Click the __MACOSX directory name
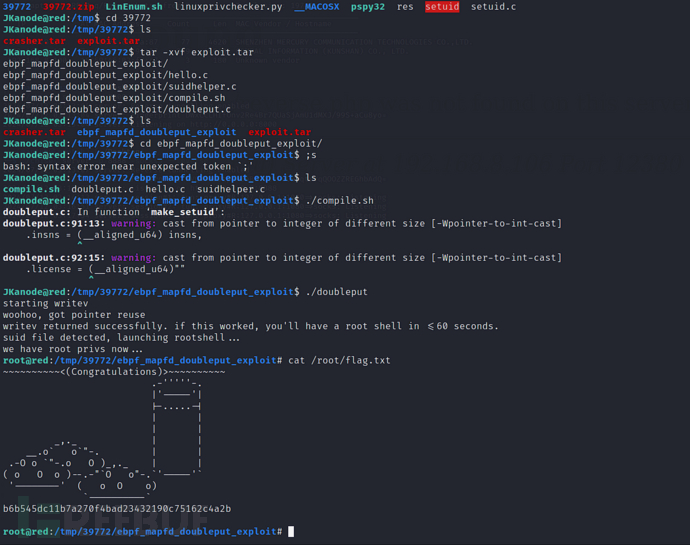690x545 pixels. tap(317, 7)
